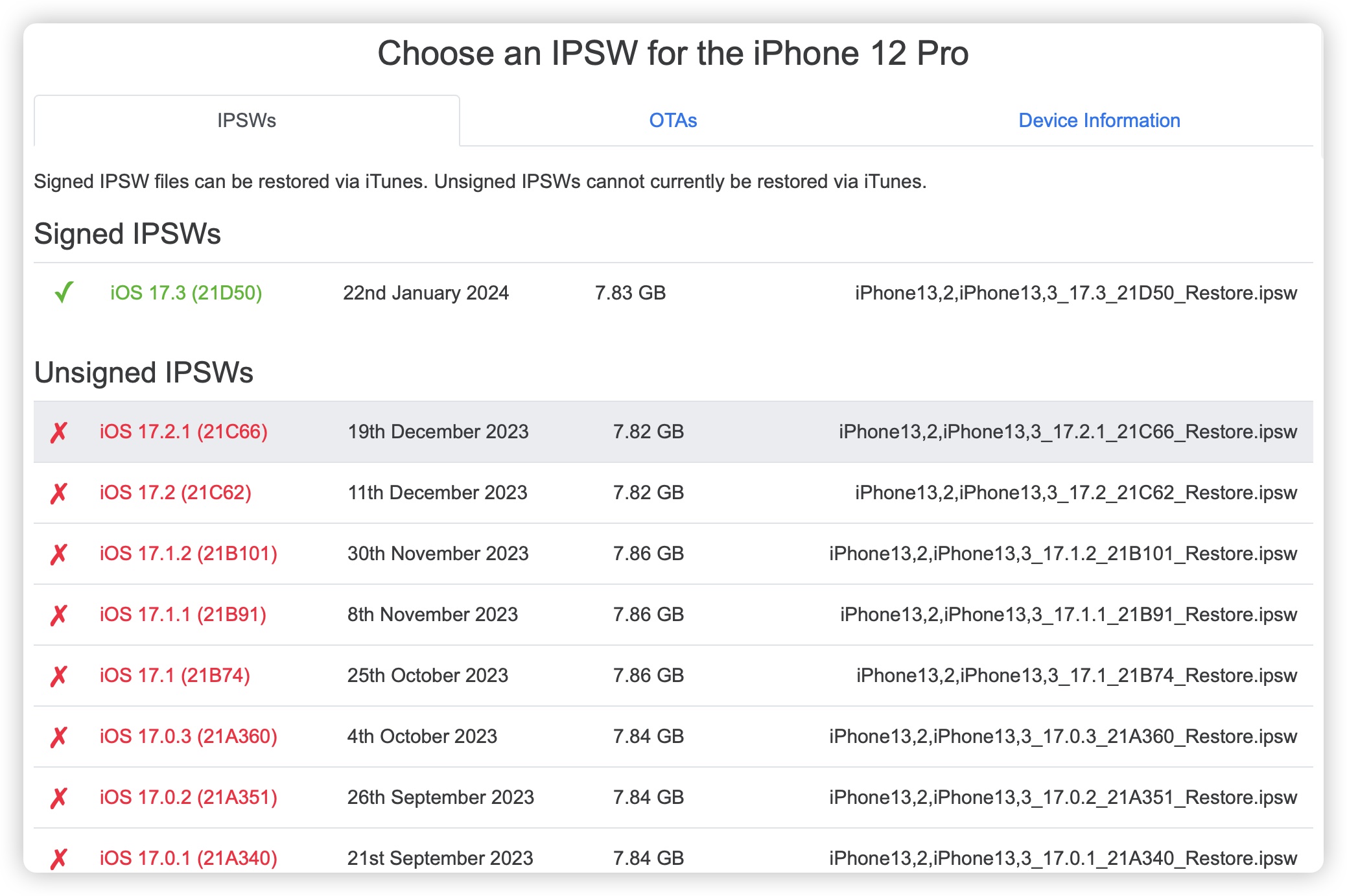
Task: Click red X icon next to iOS 17.1 (21B74)
Action: click(x=59, y=676)
